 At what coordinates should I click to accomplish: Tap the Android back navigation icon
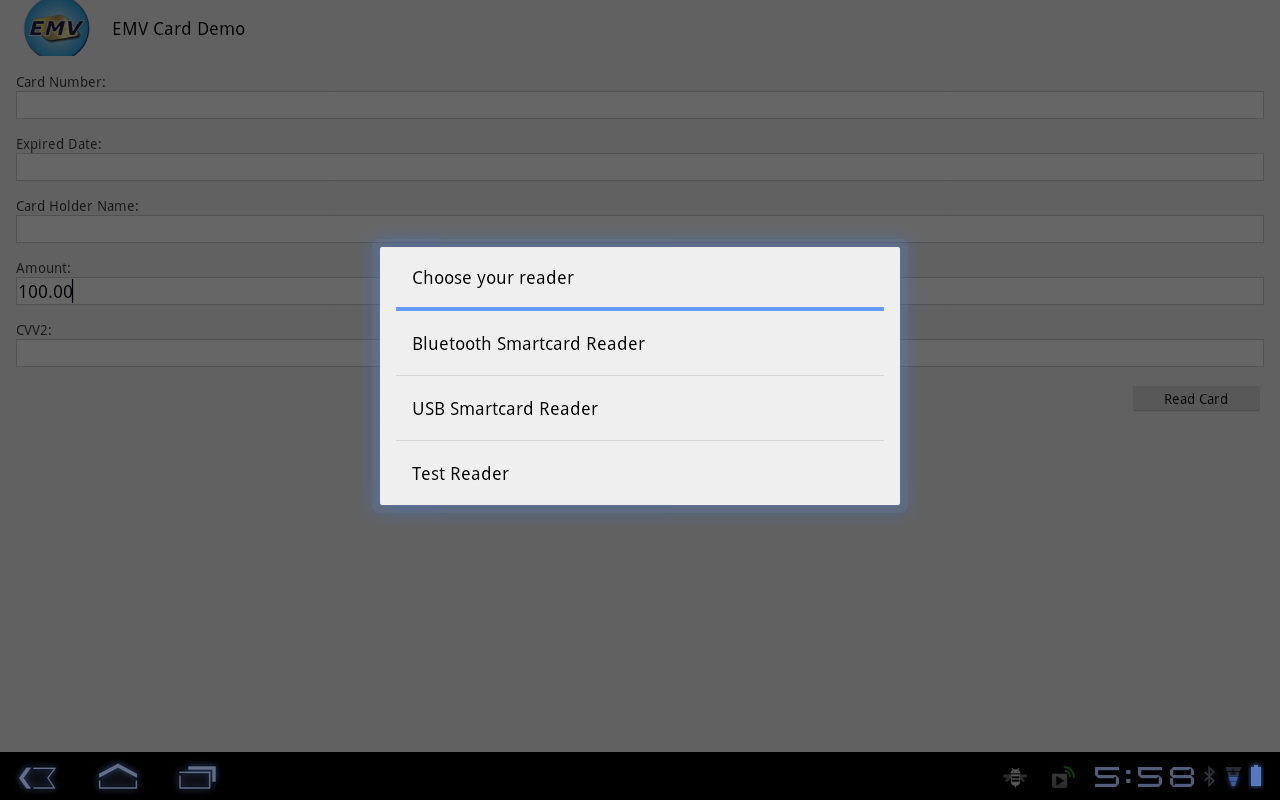pyautogui.click(x=37, y=777)
